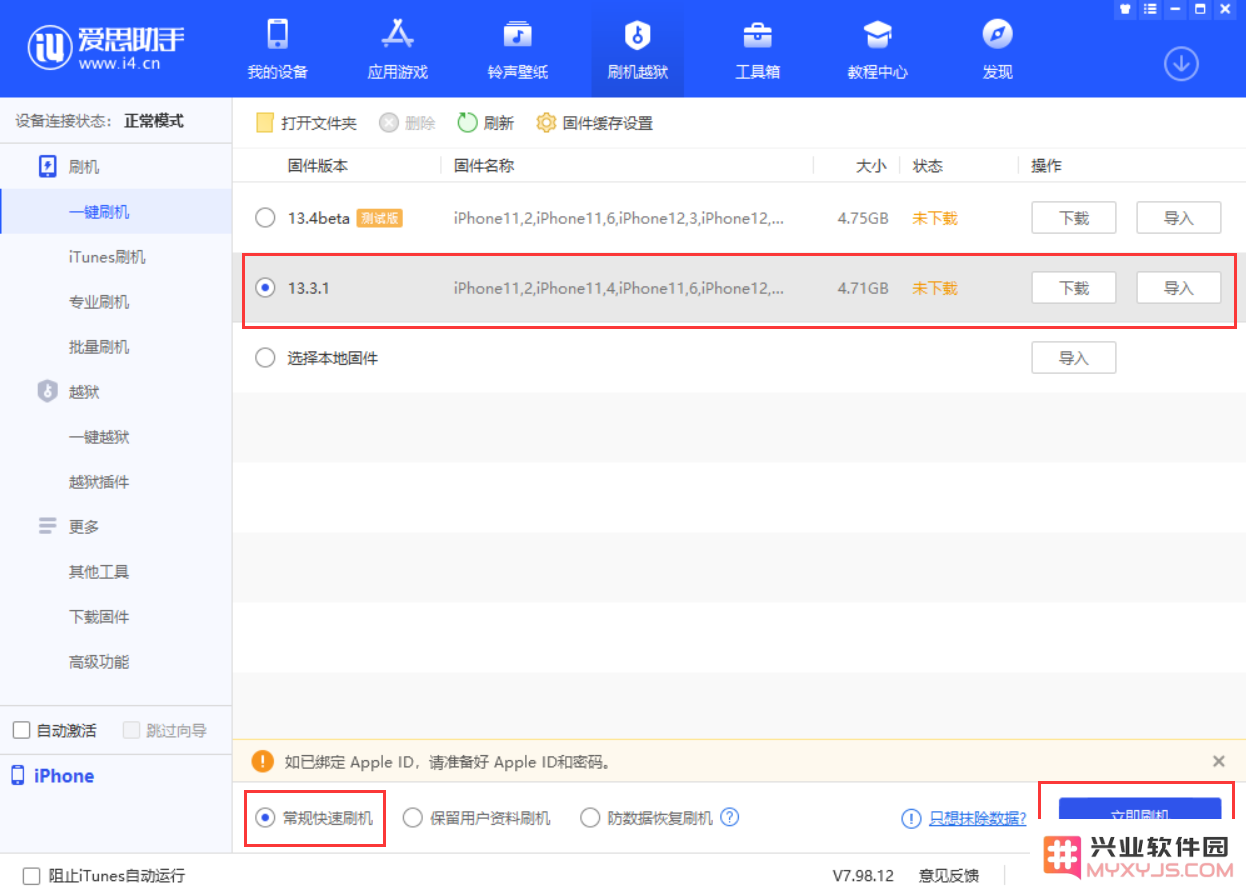Screen dimensions: 1246x894
Task: Import firmware for the 13.3.1 row
Action: [1179, 288]
